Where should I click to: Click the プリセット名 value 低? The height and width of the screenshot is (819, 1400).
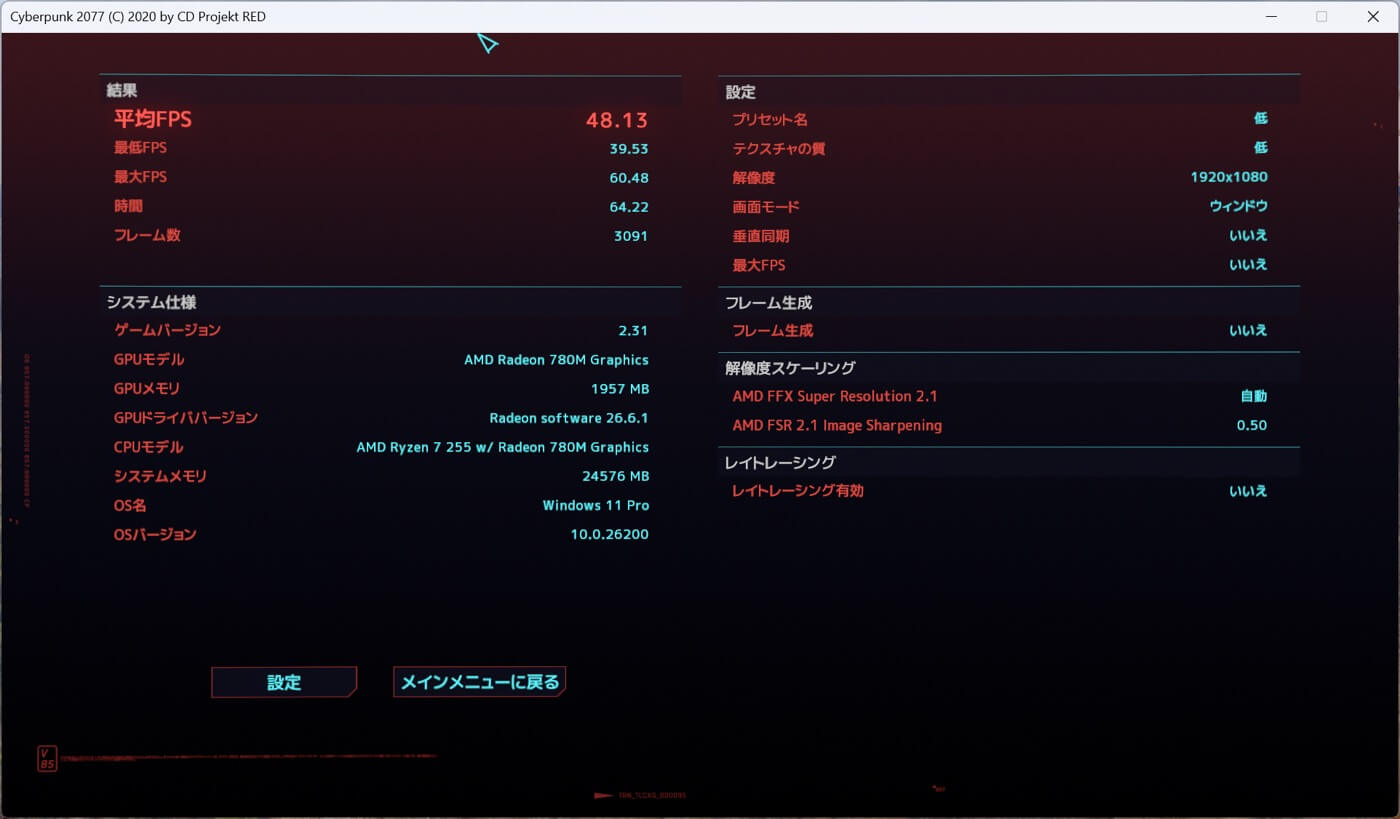point(1260,118)
